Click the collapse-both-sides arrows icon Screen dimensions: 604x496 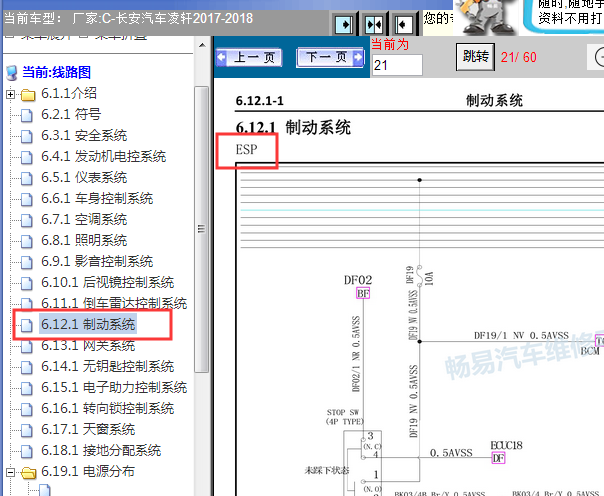pyautogui.click(x=374, y=25)
